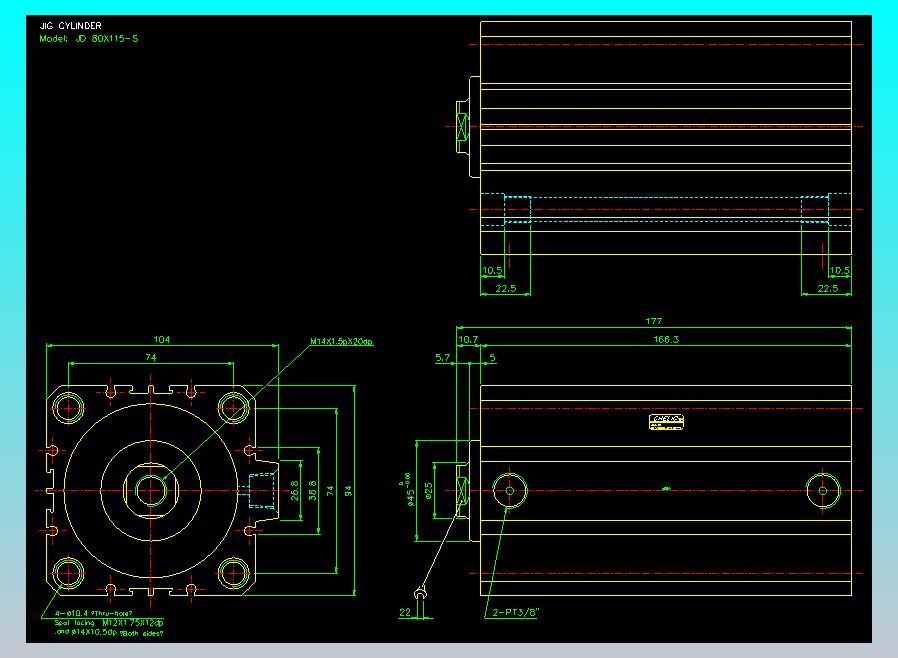Viewport: 898px width, 658px height.
Task: Click the center piston rod bore circle
Action: point(151,490)
